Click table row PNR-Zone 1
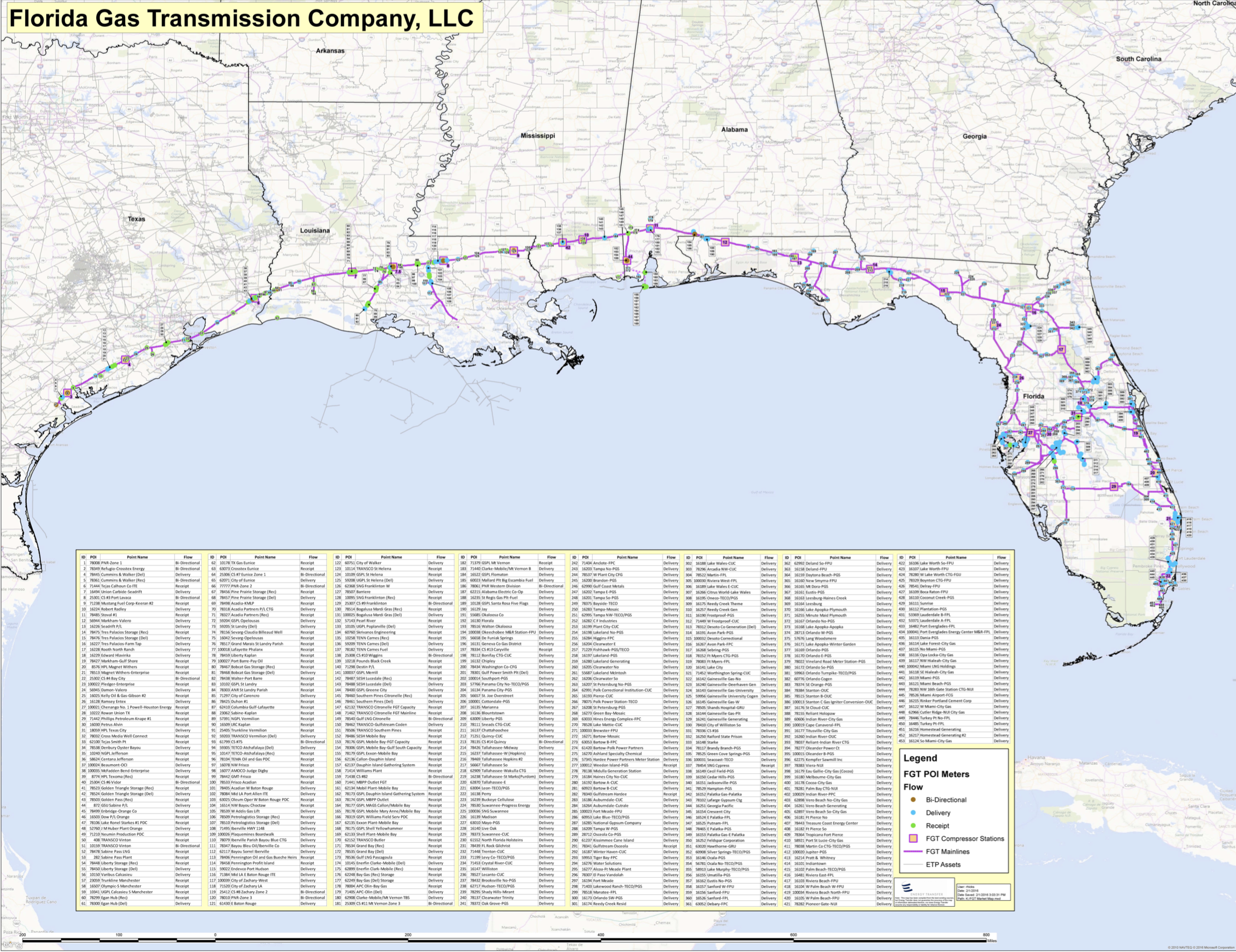Image resolution: width=1236 pixels, height=952 pixels. (x=140, y=563)
